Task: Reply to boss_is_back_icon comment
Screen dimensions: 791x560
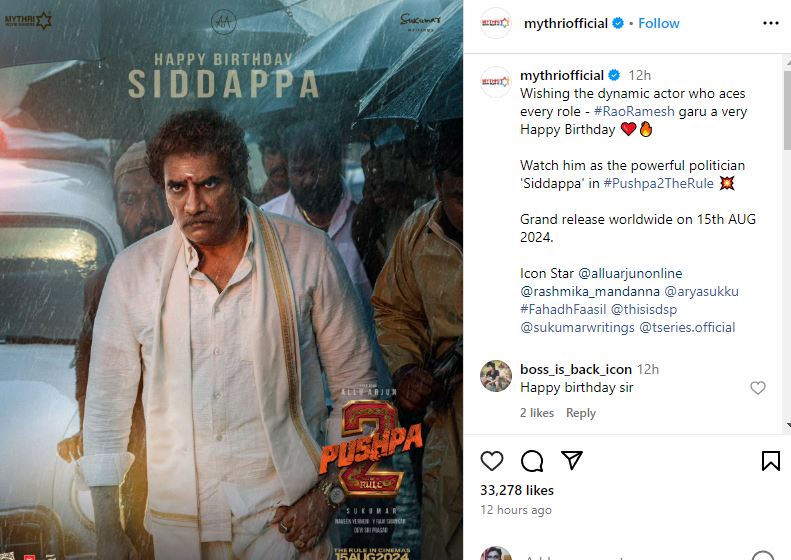Action: point(581,413)
